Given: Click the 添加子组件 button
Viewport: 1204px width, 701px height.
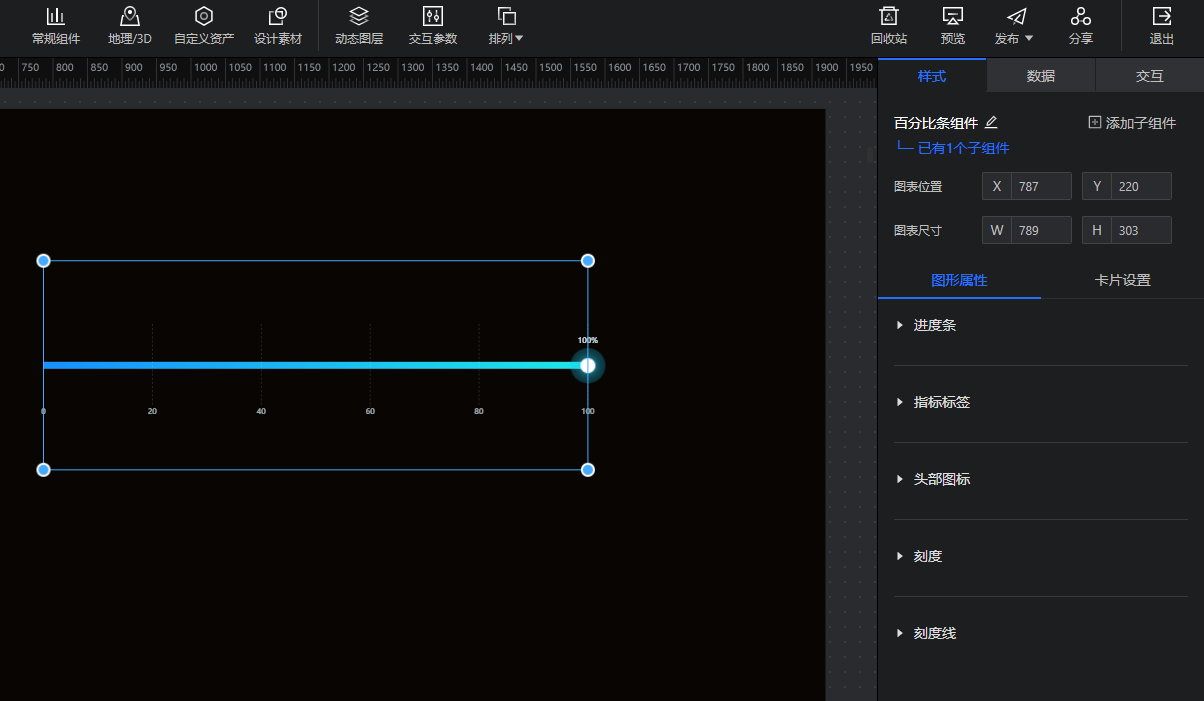Looking at the screenshot, I should pyautogui.click(x=1131, y=123).
